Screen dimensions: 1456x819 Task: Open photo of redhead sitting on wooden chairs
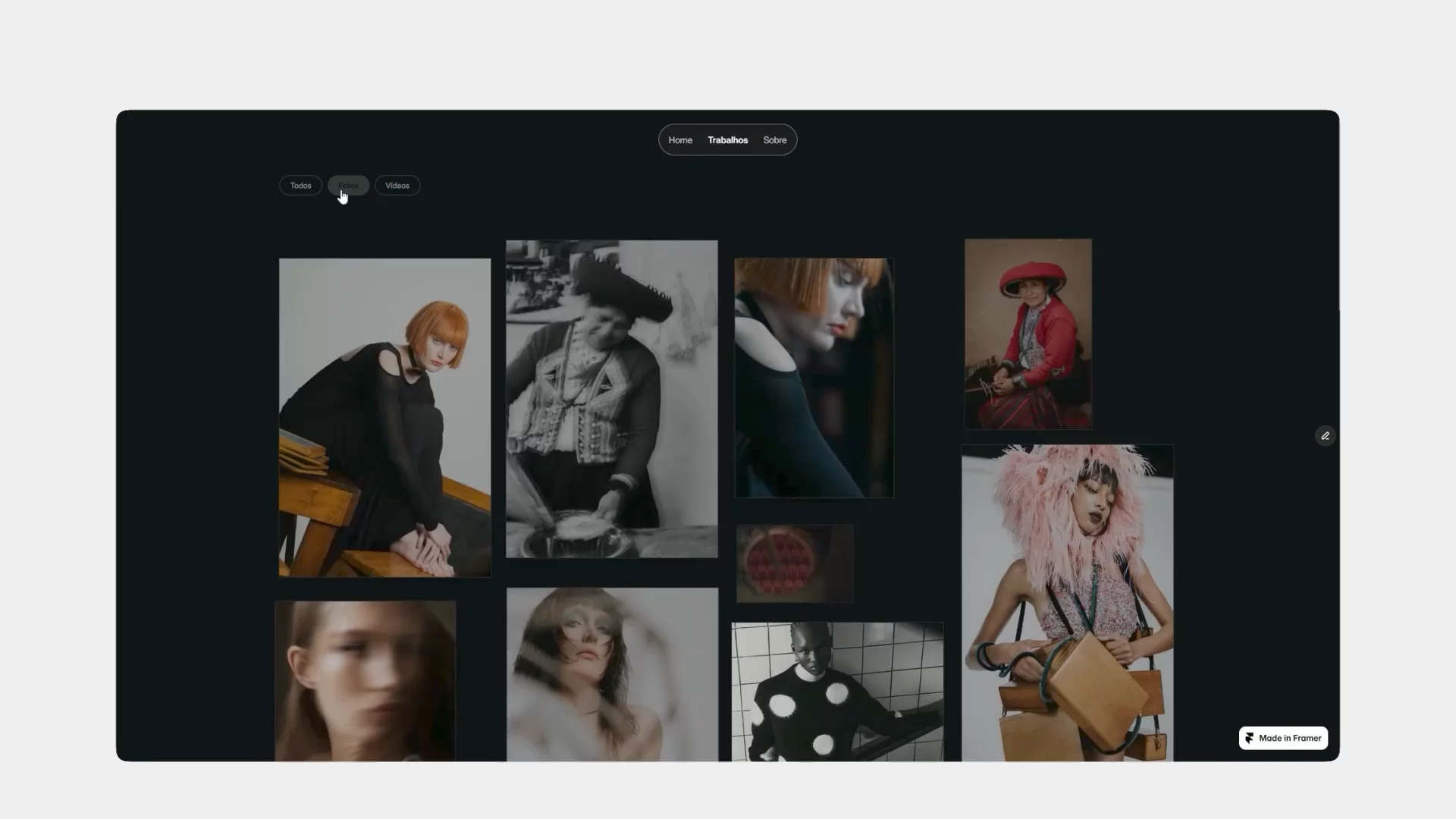pyautogui.click(x=384, y=418)
